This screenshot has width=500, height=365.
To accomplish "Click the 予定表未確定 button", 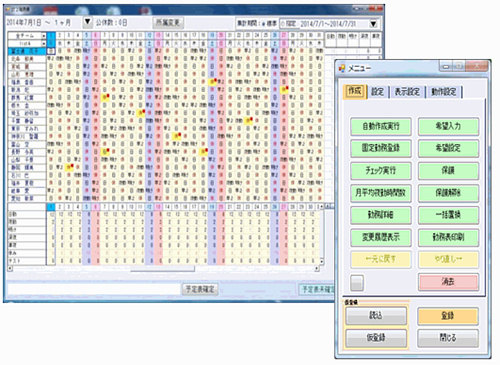I will coord(317,289).
